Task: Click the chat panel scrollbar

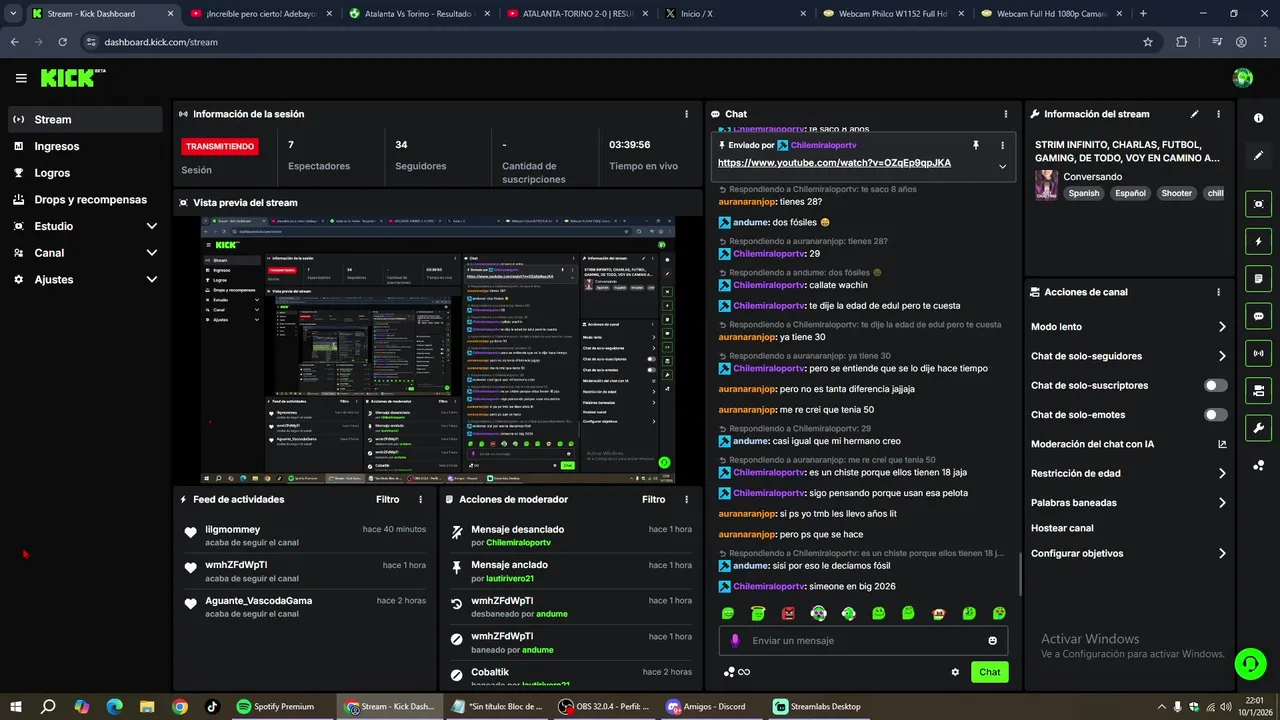Action: tap(1019, 574)
